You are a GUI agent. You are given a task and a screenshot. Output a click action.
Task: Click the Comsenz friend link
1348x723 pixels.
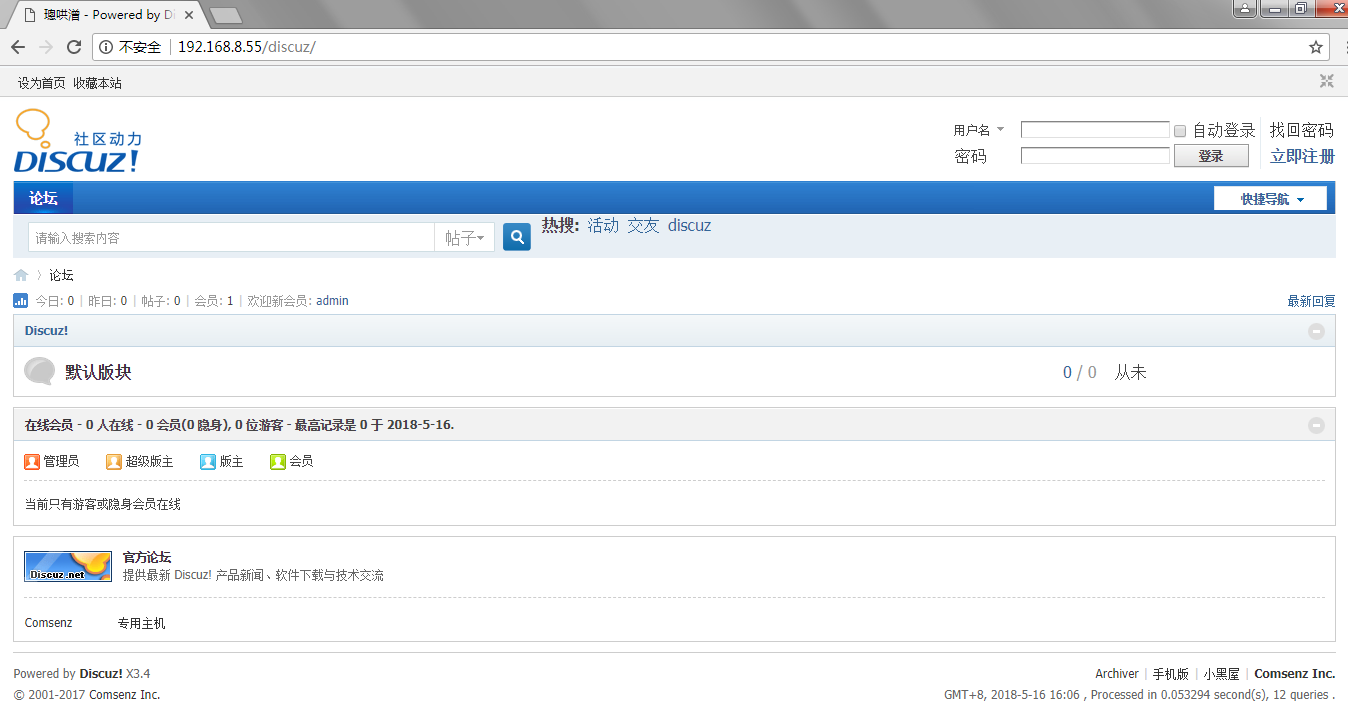(x=49, y=623)
